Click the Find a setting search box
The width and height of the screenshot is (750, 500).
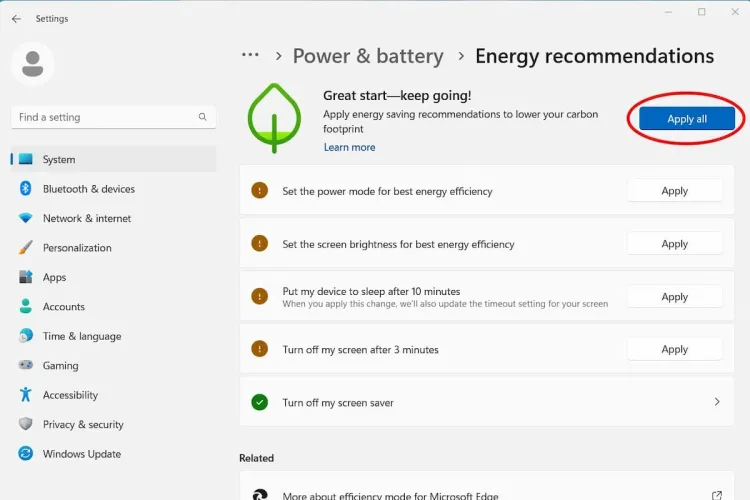tap(105, 117)
